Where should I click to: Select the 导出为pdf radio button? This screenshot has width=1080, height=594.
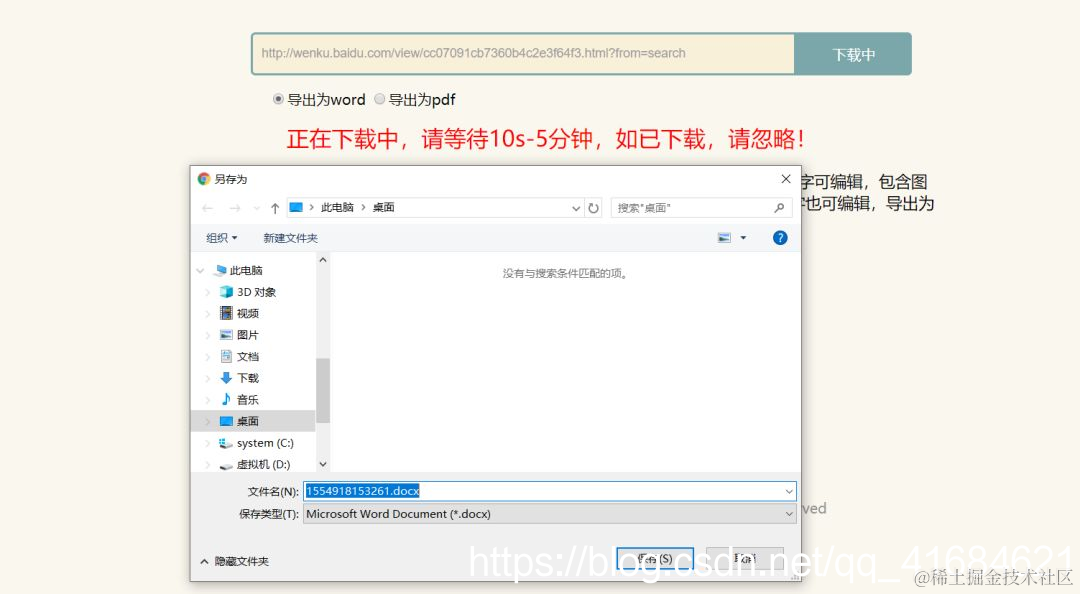(380, 99)
